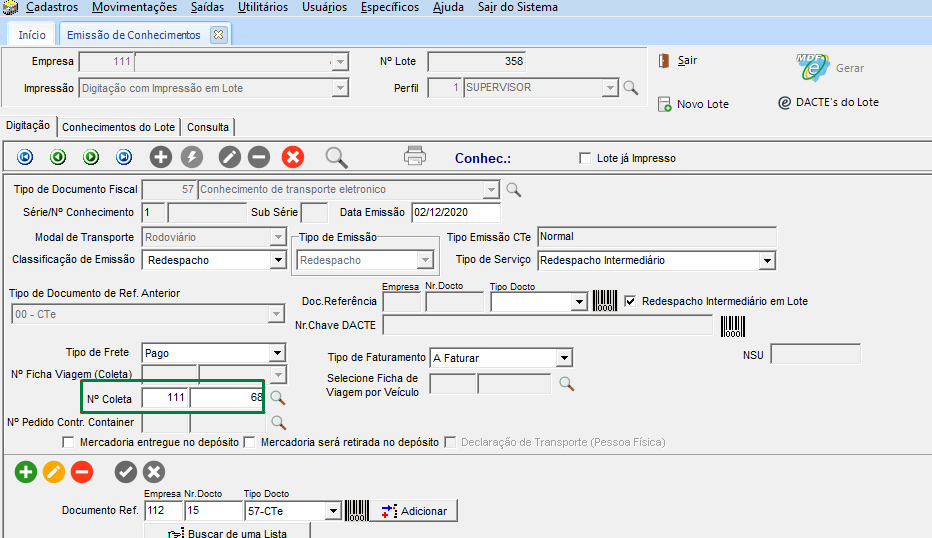Close Emissão de Conhecimentos tab
This screenshot has width=932, height=538.
coord(219,34)
